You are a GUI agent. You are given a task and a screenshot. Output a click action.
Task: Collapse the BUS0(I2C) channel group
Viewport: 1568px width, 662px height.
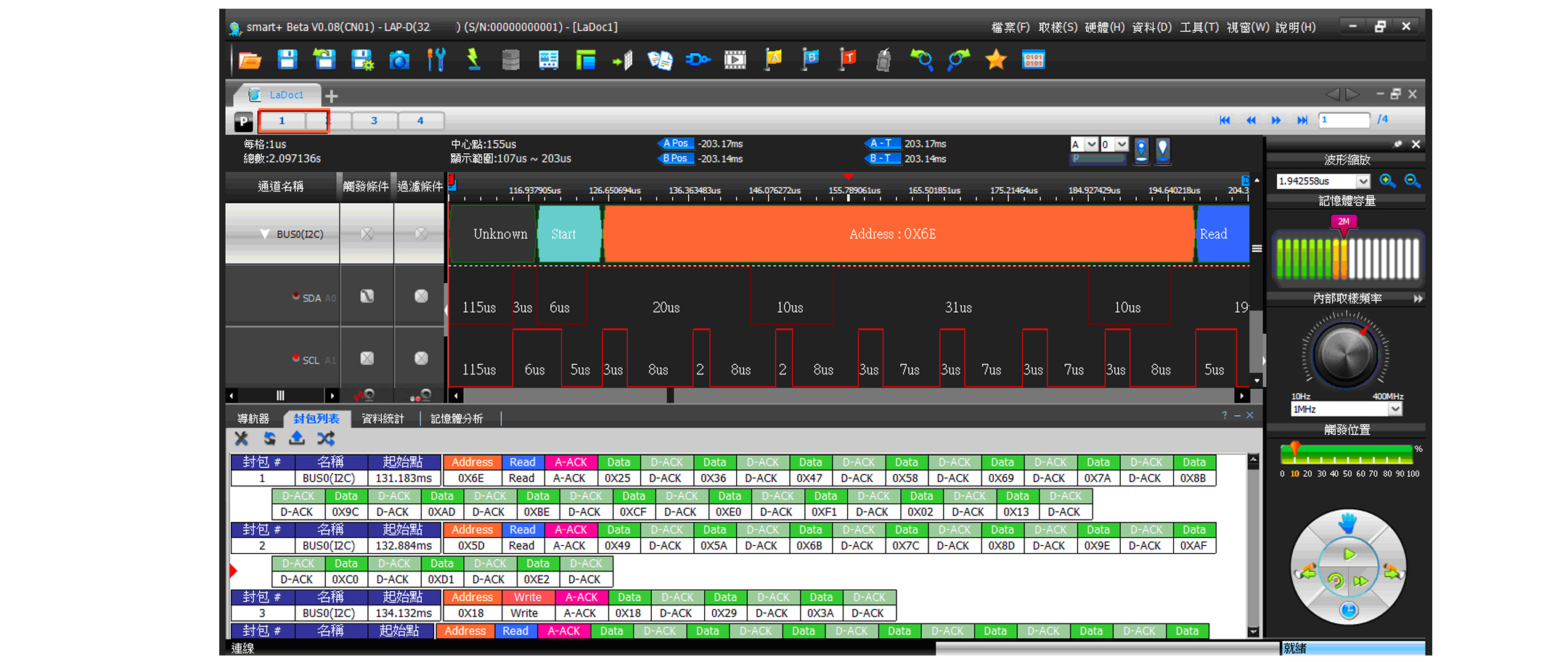tap(264, 234)
